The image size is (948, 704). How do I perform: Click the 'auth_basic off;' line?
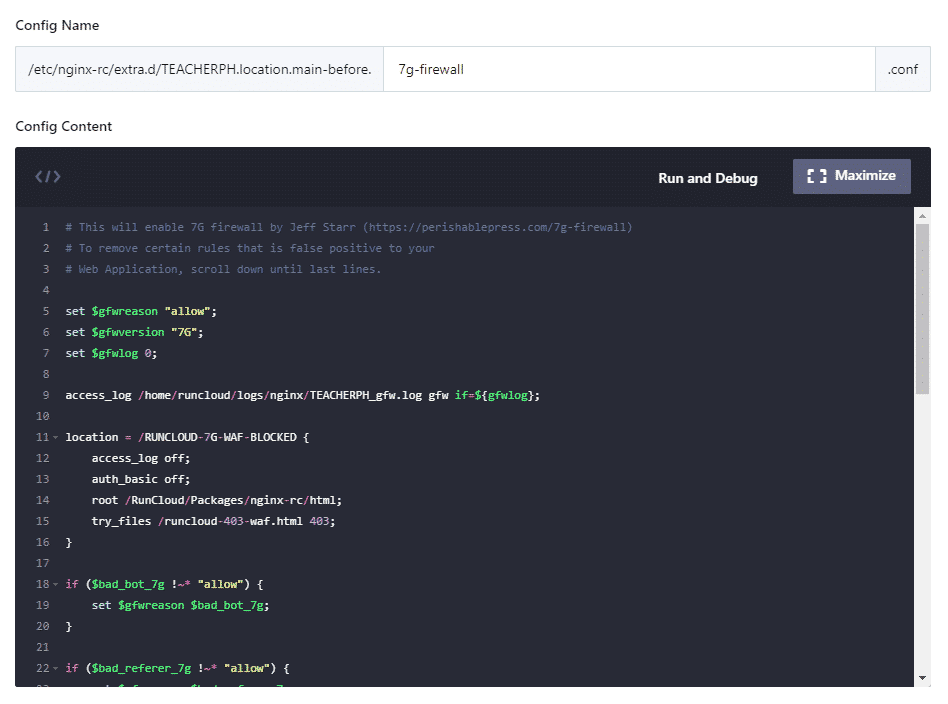pyautogui.click(x=141, y=479)
